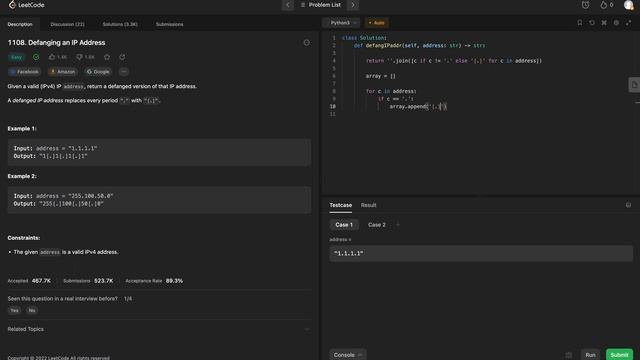Open the editor keyboard shortcuts icon

(604, 23)
